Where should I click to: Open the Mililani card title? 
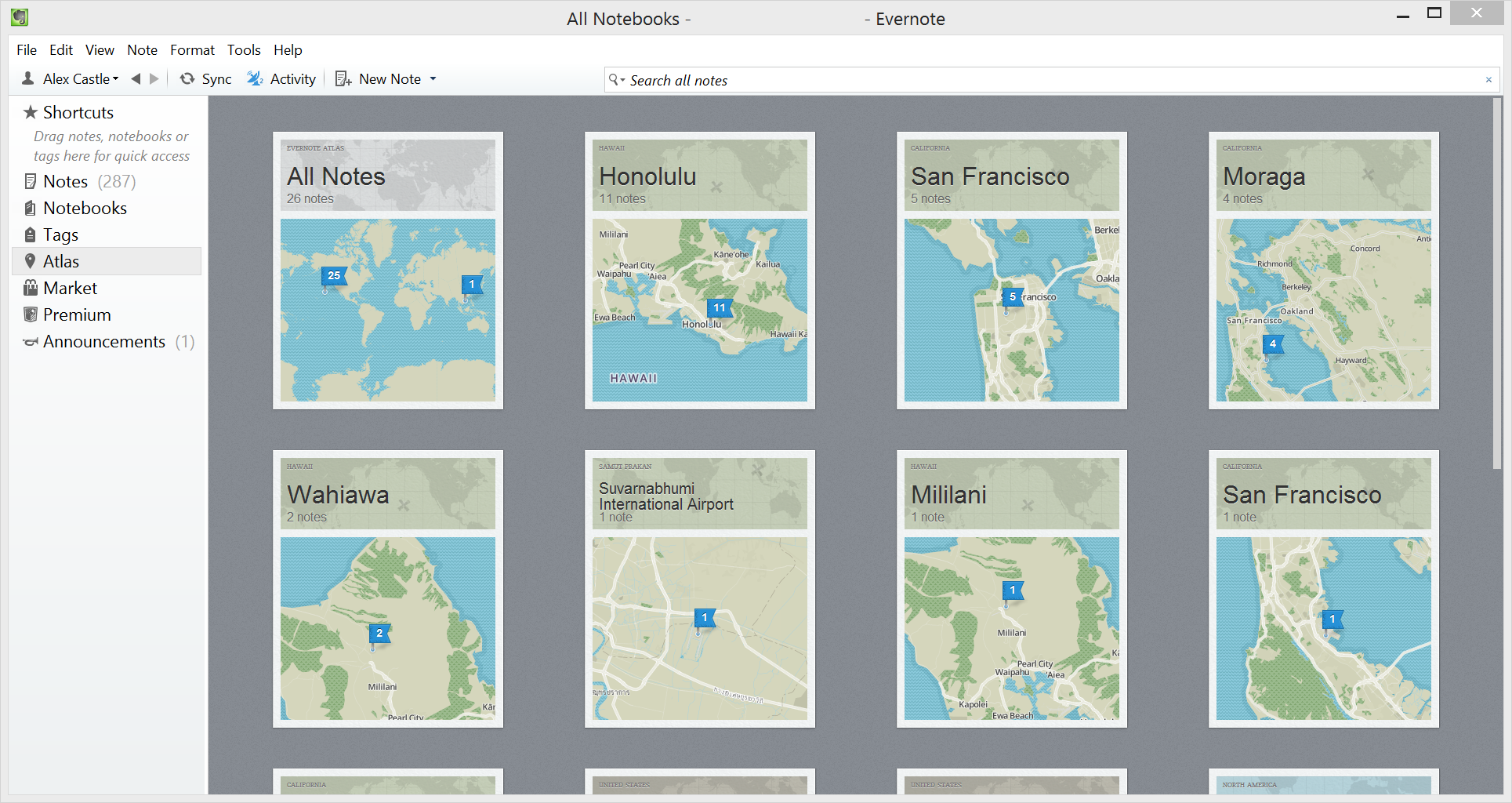click(948, 495)
